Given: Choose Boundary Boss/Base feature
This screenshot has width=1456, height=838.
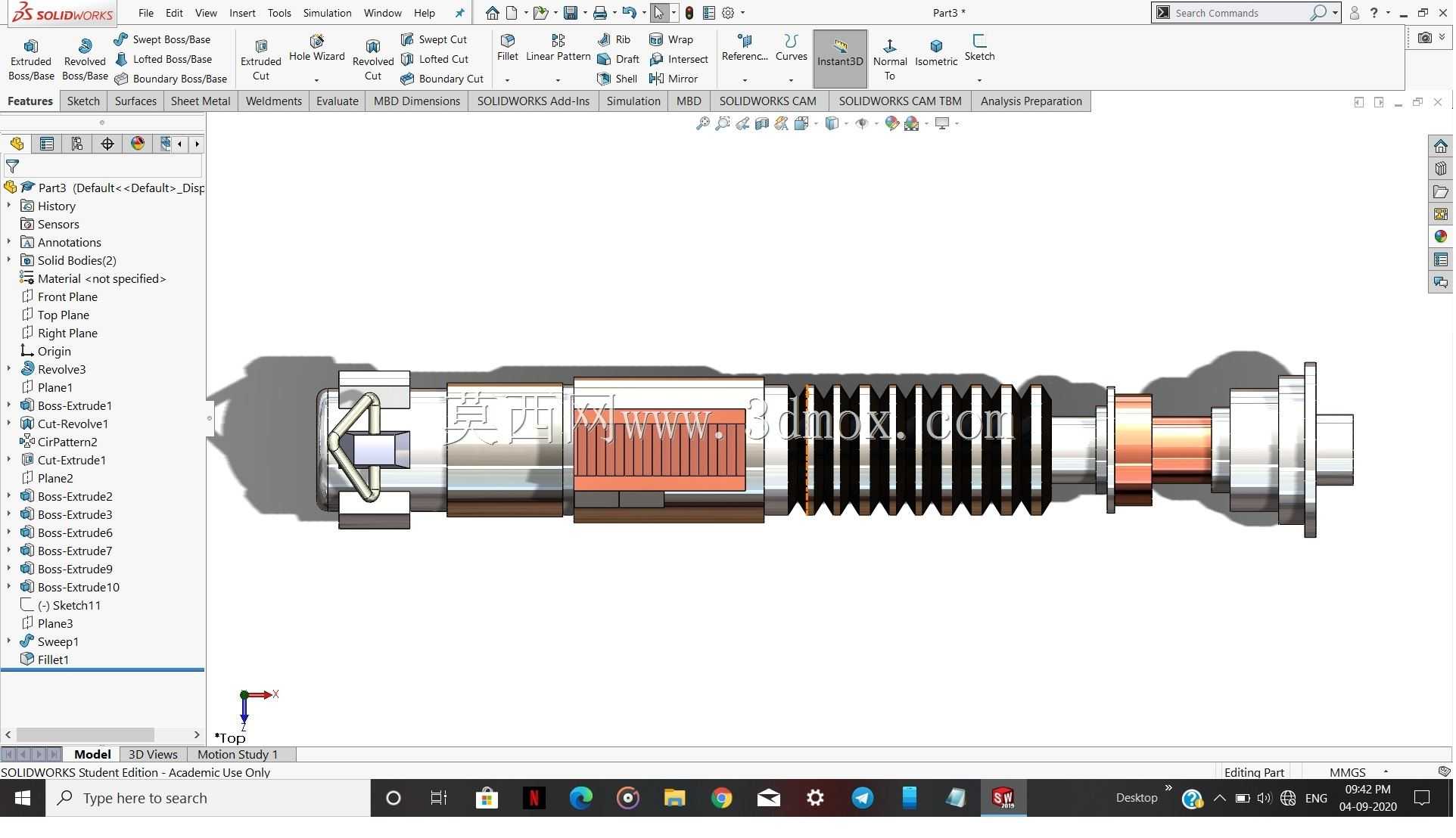Looking at the screenshot, I should [x=171, y=79].
